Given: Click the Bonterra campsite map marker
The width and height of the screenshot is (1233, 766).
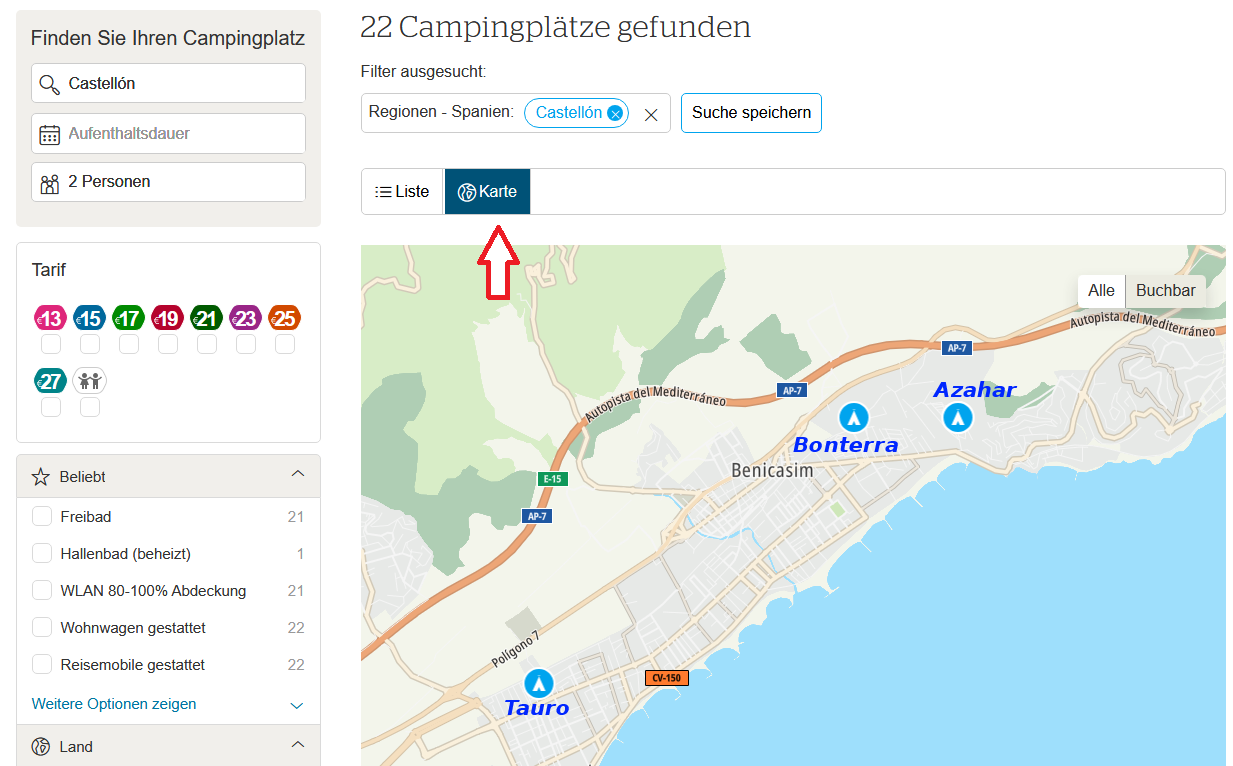Looking at the screenshot, I should 853,416.
